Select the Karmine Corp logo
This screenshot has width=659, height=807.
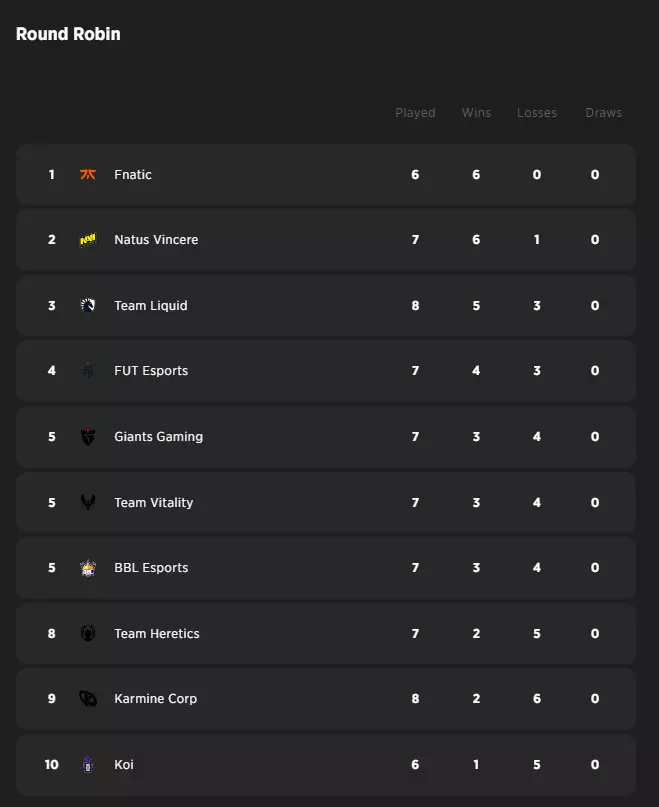tap(88, 698)
